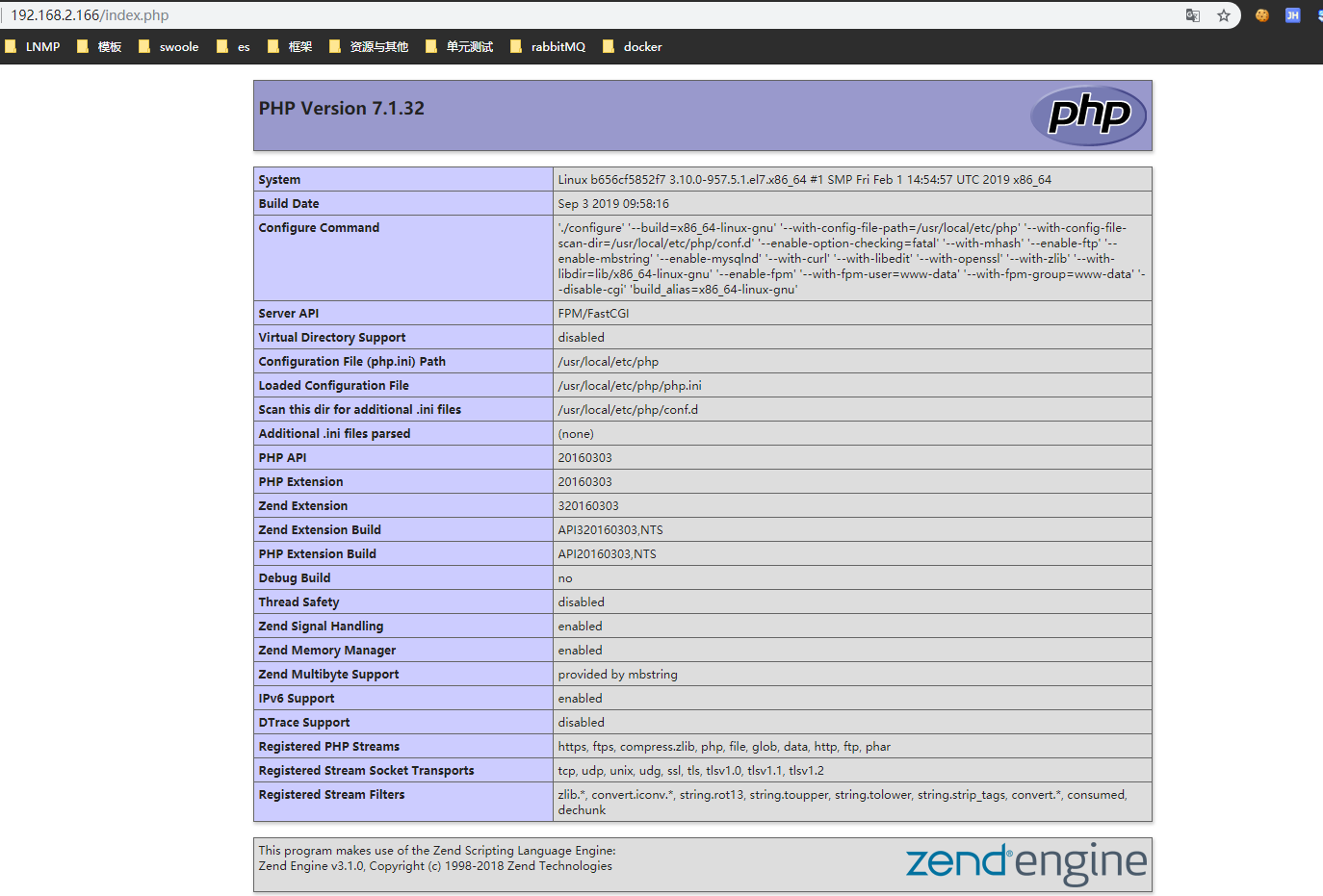Open the LNMP bookmark folder
This screenshot has height=896, width=1323.
(x=33, y=46)
